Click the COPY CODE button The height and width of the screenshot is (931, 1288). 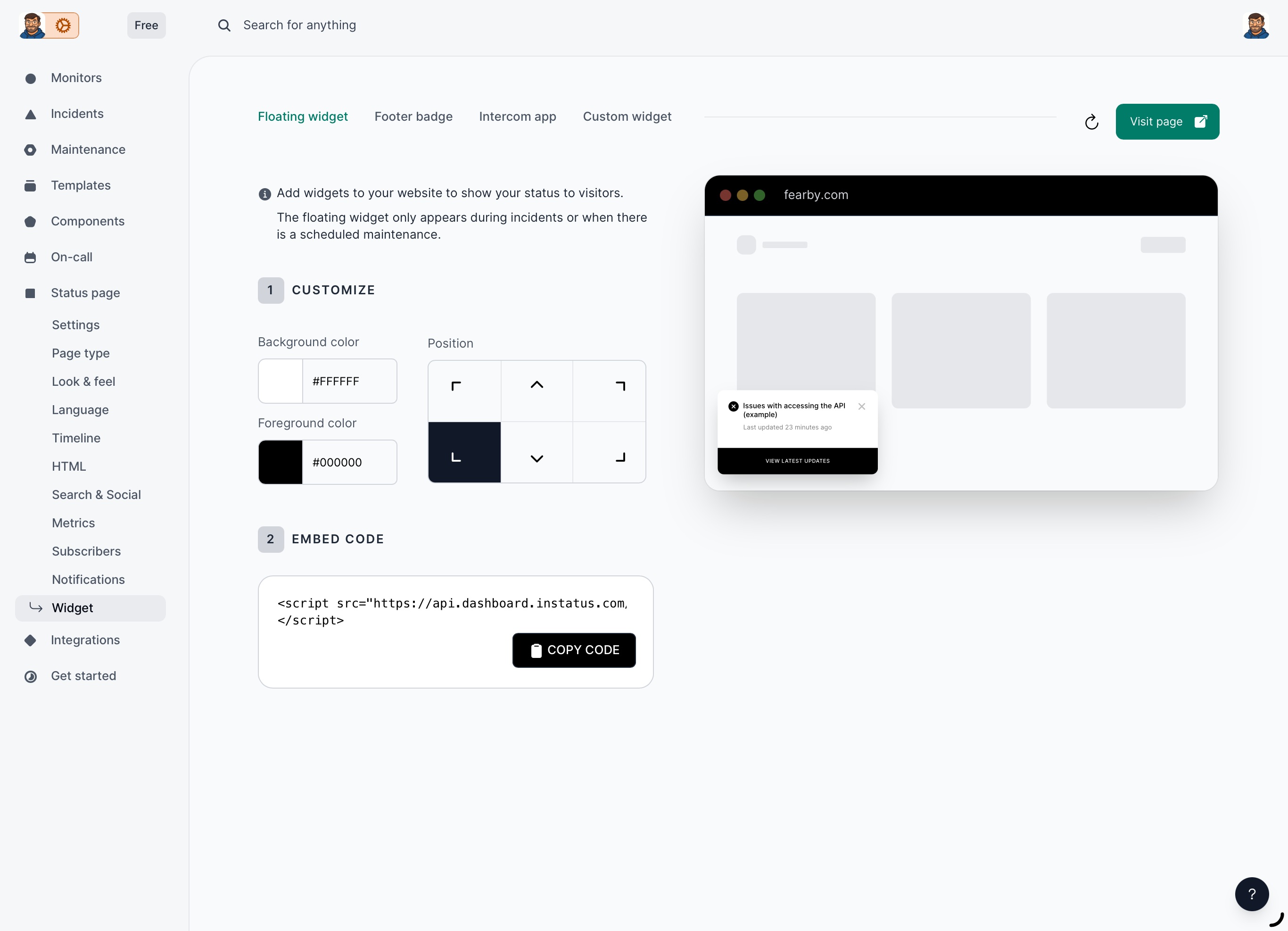click(x=574, y=650)
